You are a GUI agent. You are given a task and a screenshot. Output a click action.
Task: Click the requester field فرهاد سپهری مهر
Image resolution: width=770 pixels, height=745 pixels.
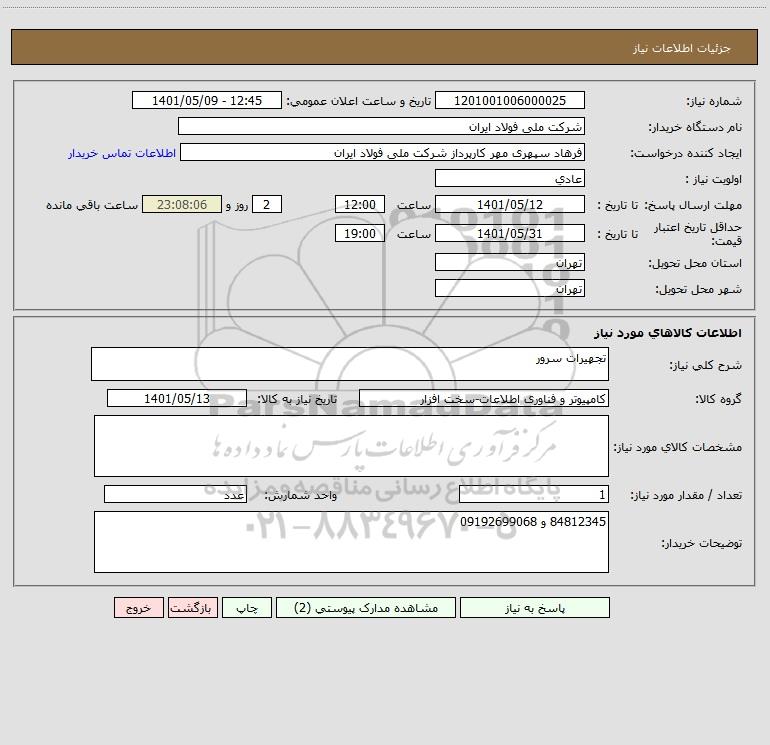[x=383, y=152]
